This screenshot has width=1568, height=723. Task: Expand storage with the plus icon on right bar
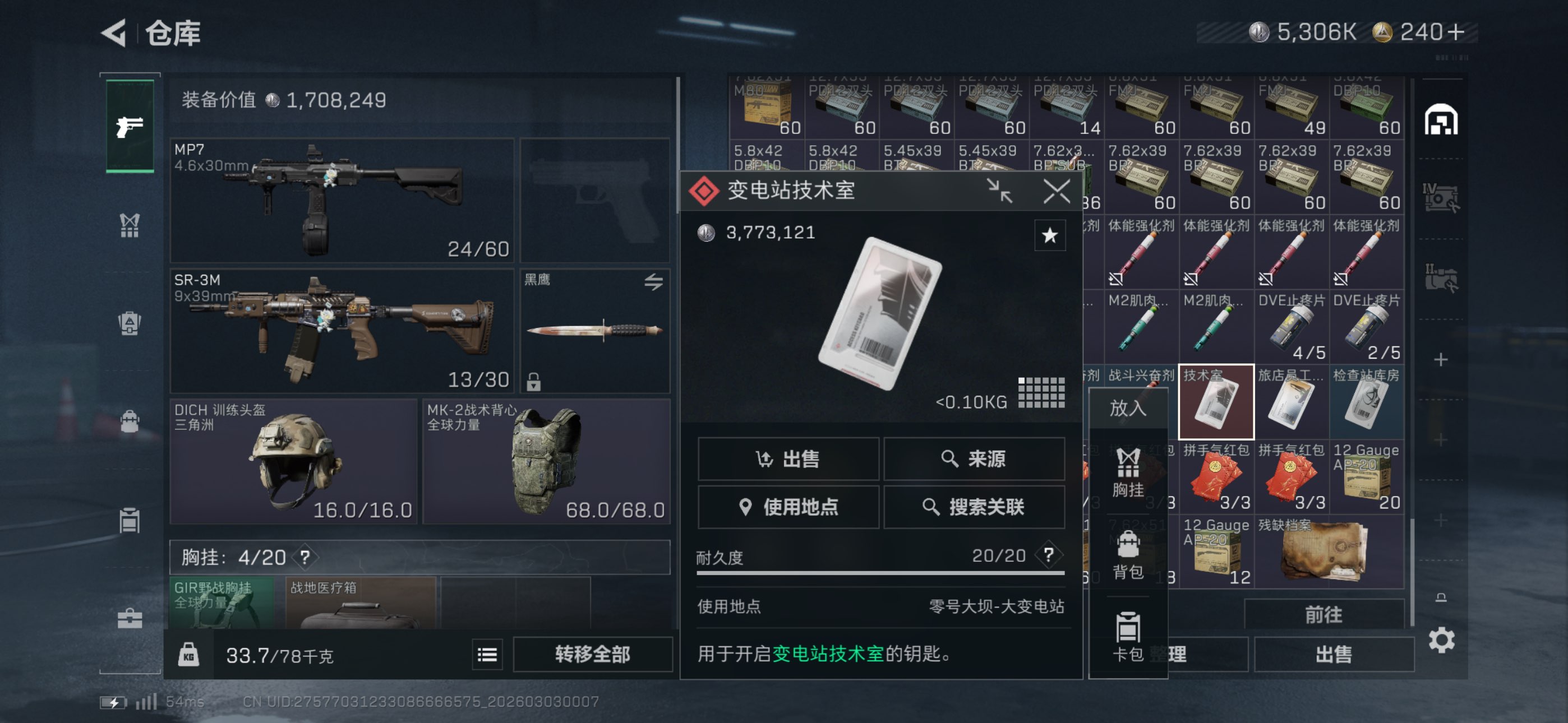click(x=1440, y=359)
